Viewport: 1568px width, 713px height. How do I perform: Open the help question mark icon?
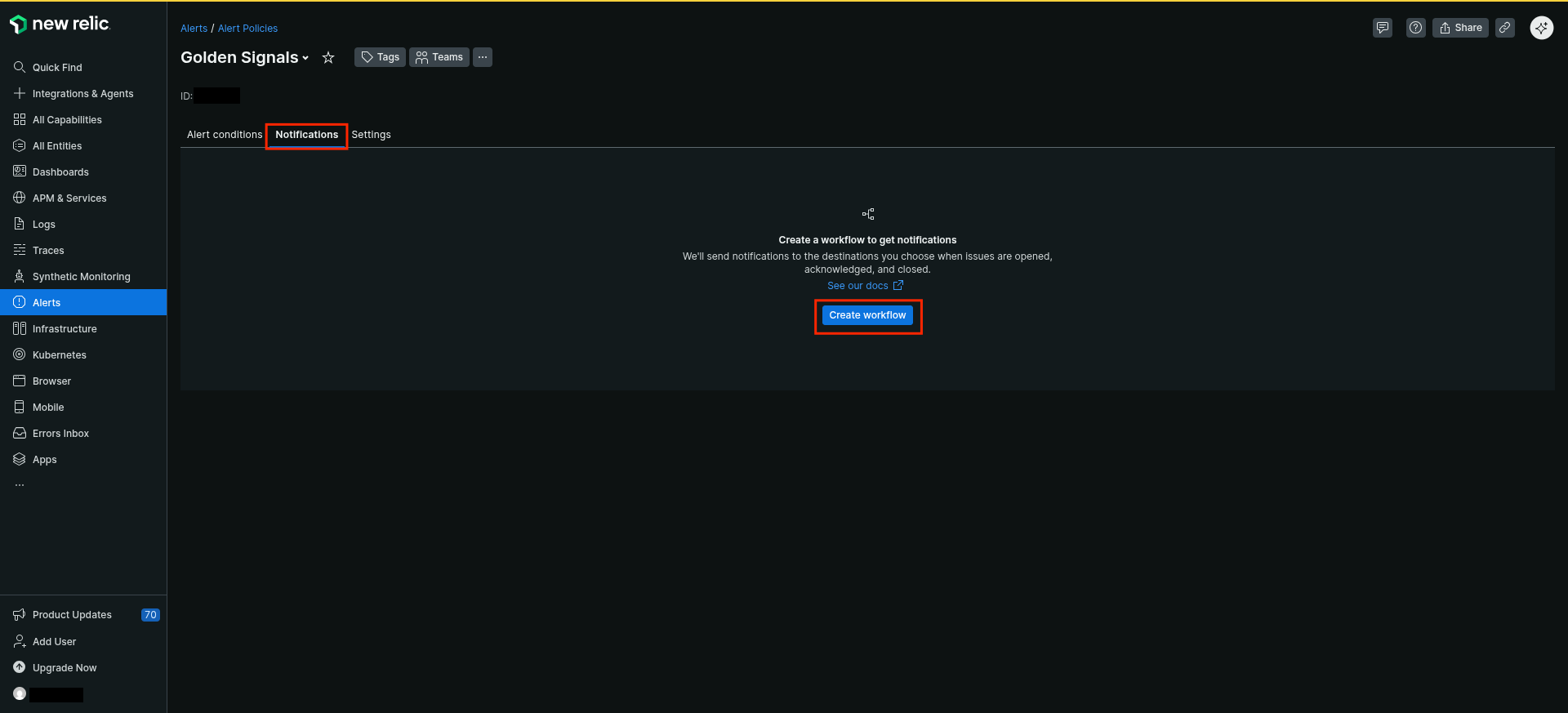point(1415,28)
